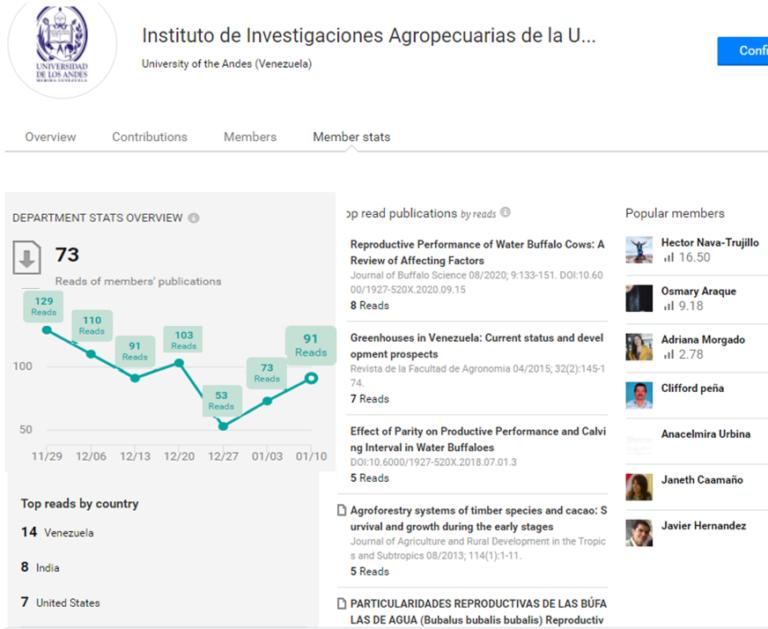Click Venezuela in top reads by country
The width and height of the screenshot is (768, 629).
[69, 533]
